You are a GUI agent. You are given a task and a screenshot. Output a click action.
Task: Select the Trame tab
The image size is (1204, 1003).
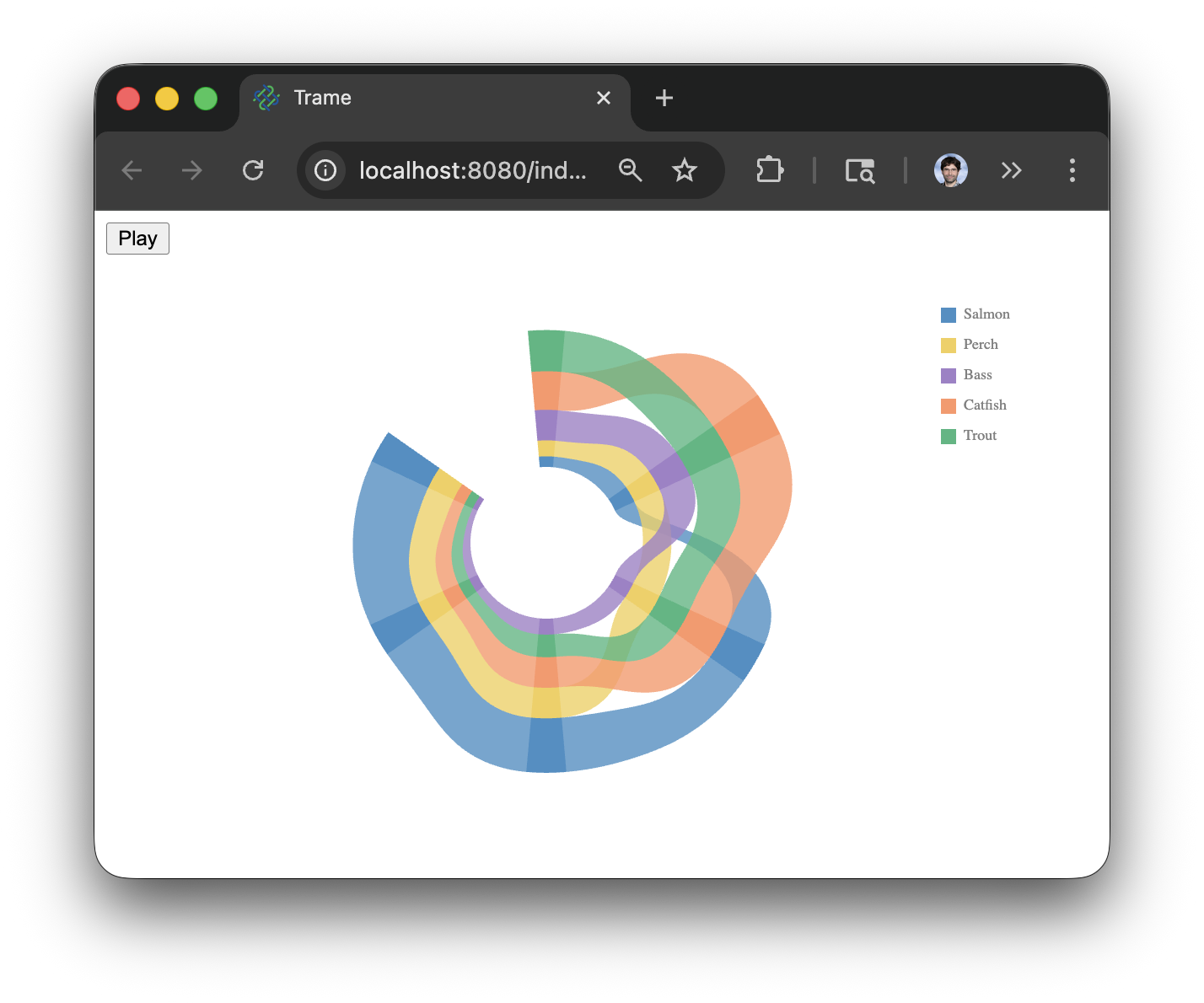click(x=435, y=99)
